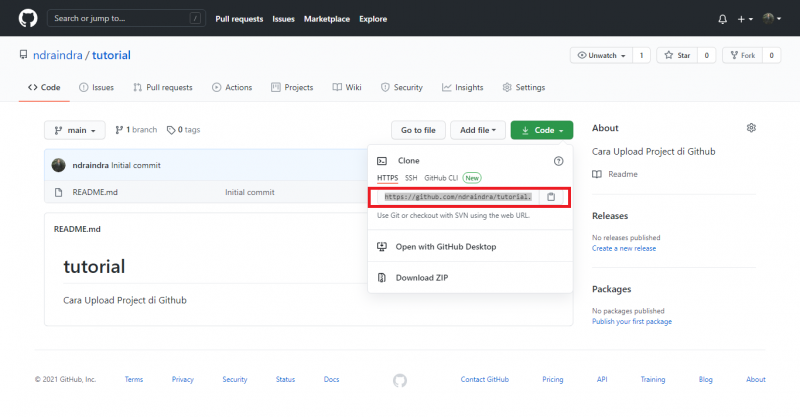Select the SSH clone option
Screen dimensions: 800x417
[411, 178]
